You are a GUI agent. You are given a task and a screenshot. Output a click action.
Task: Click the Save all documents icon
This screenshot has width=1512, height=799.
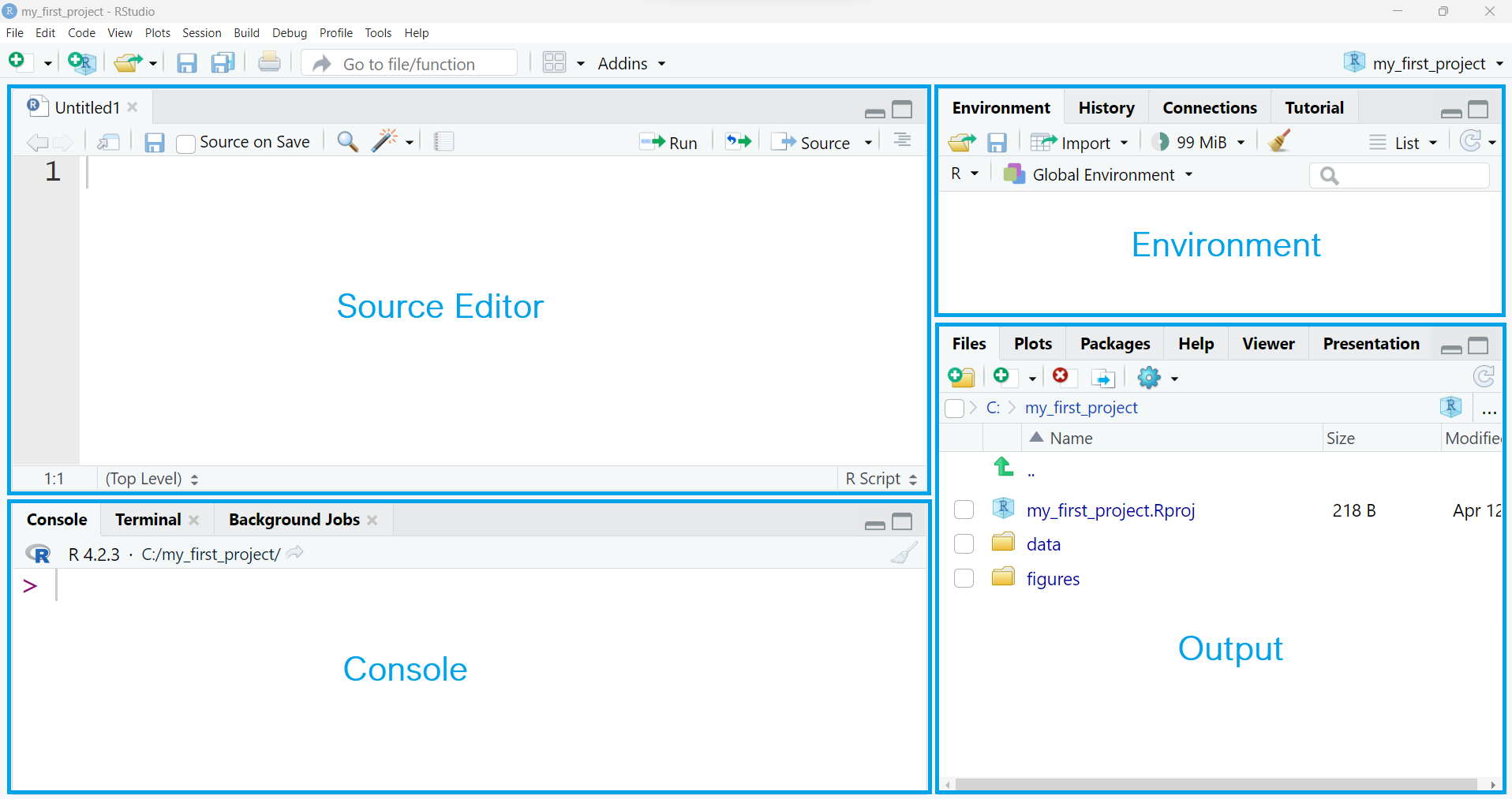223,62
